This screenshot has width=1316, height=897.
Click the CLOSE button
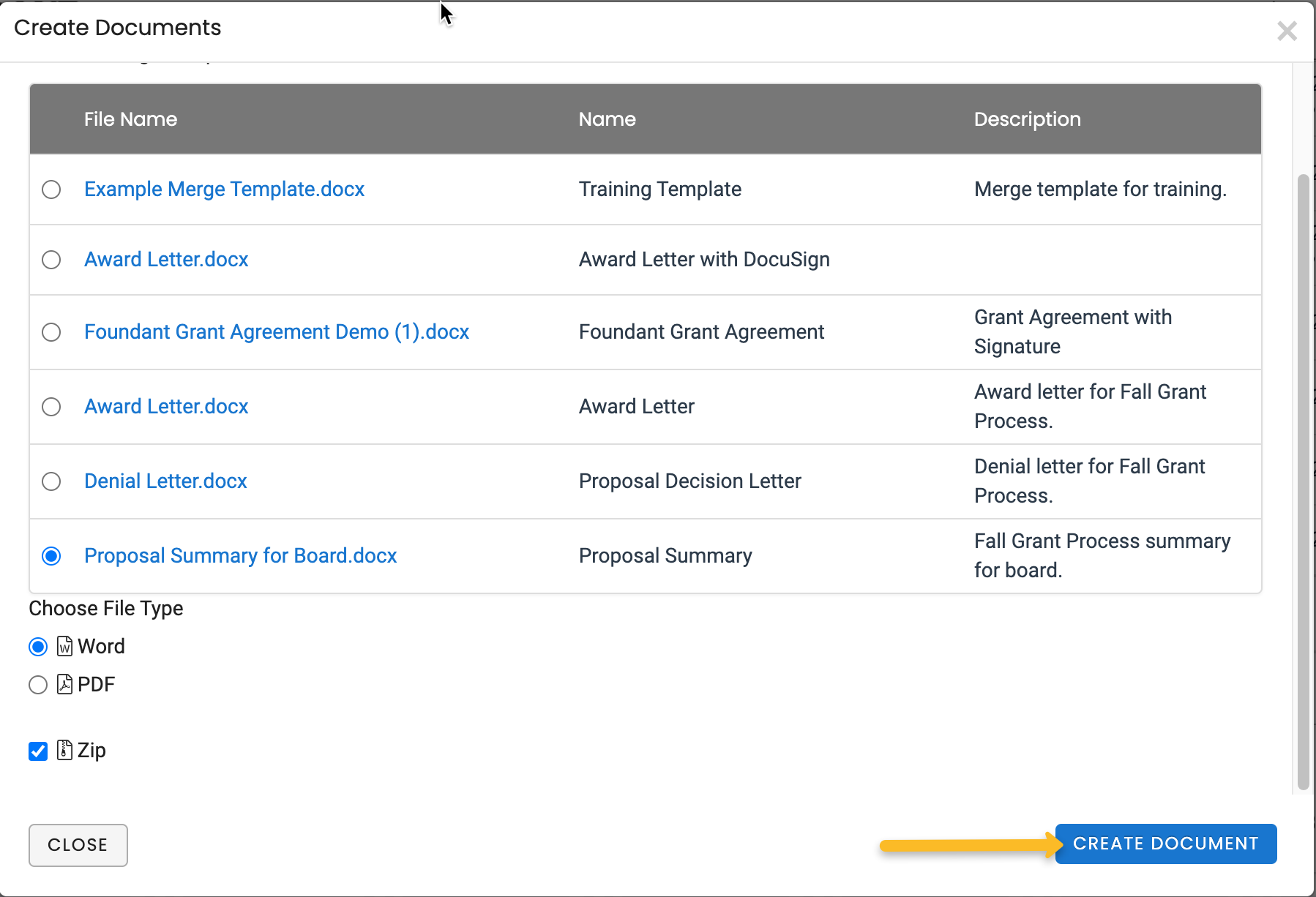(78, 845)
